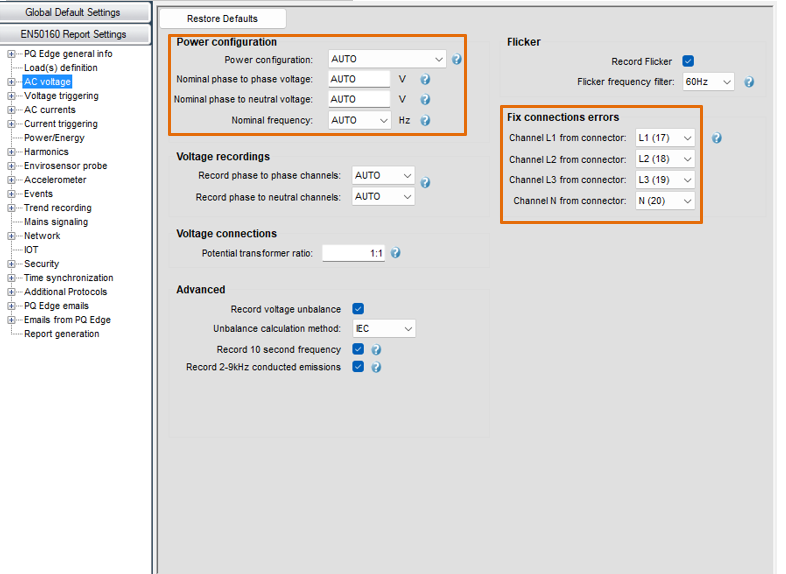The image size is (786, 574).
Task: Disable Record voltage unbalance checkbox
Action: click(358, 308)
